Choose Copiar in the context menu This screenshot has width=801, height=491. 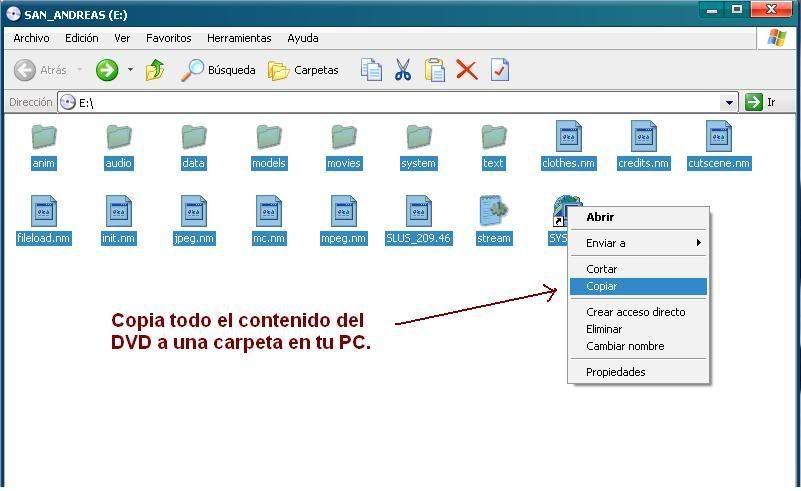pyautogui.click(x=639, y=287)
